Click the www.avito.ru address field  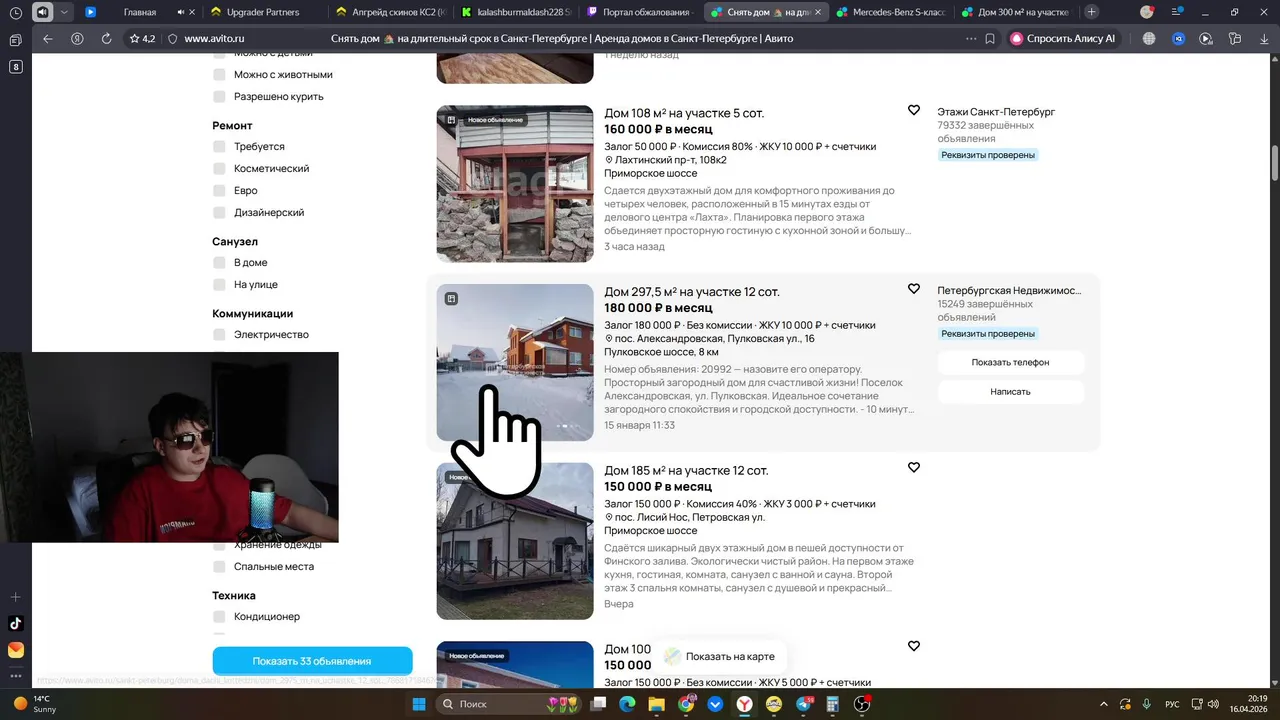[215, 38]
